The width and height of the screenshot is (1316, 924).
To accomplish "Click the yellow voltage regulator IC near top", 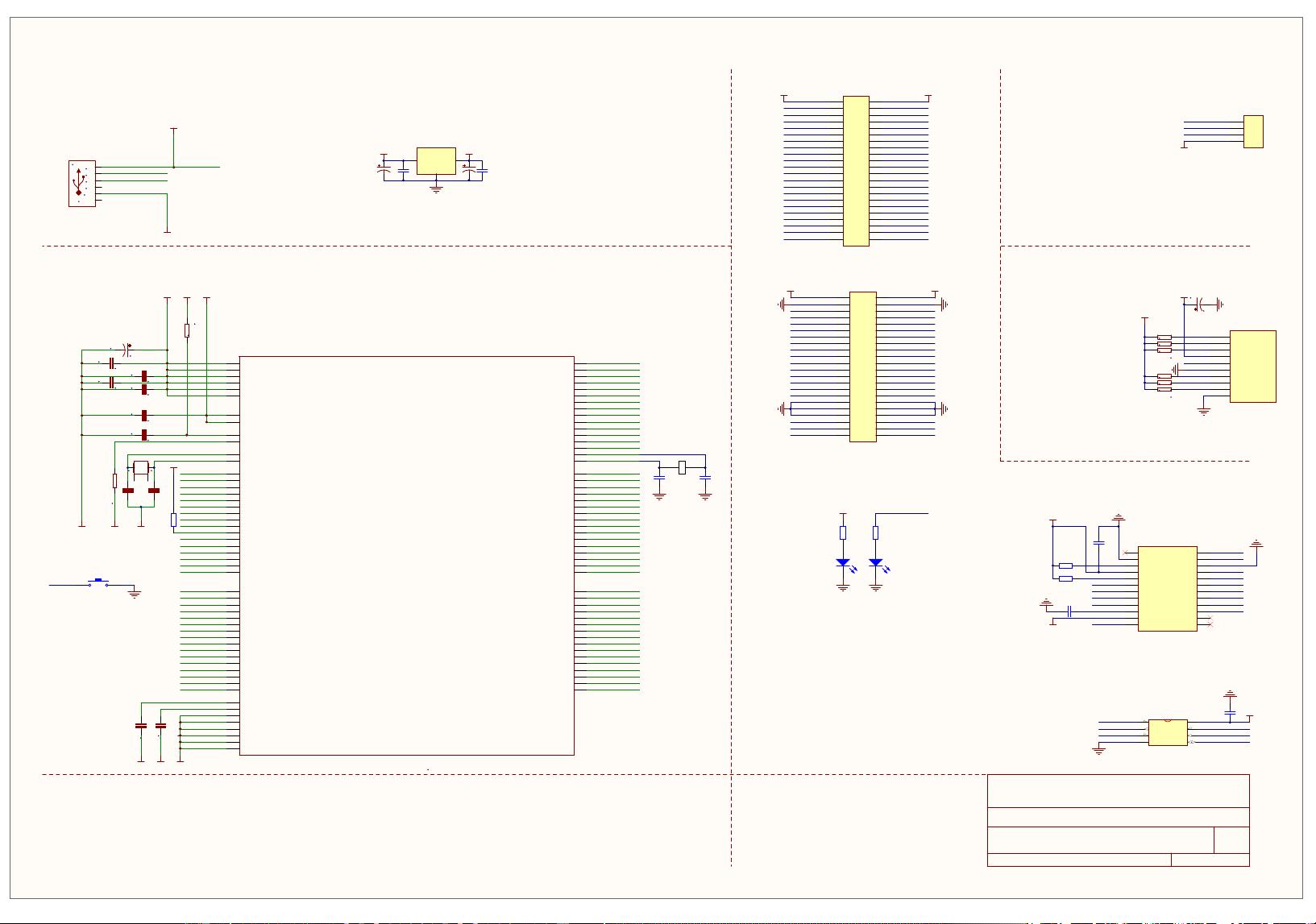I will pos(435,161).
